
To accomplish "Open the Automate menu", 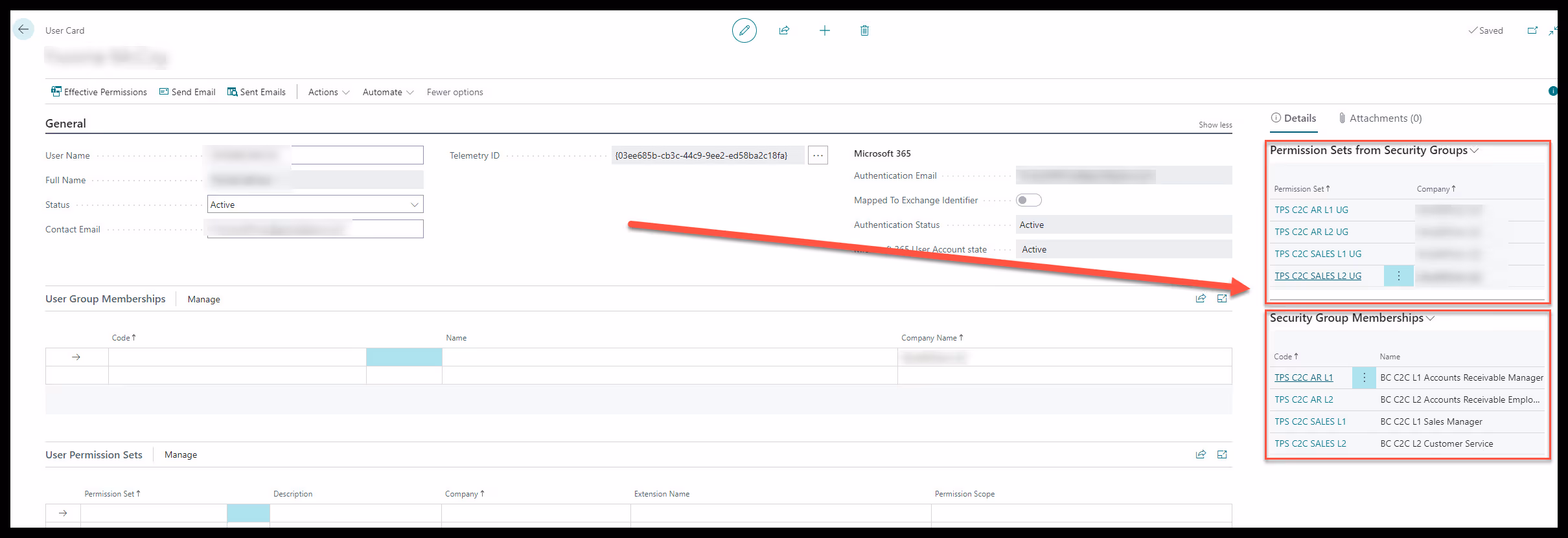I will [x=388, y=92].
